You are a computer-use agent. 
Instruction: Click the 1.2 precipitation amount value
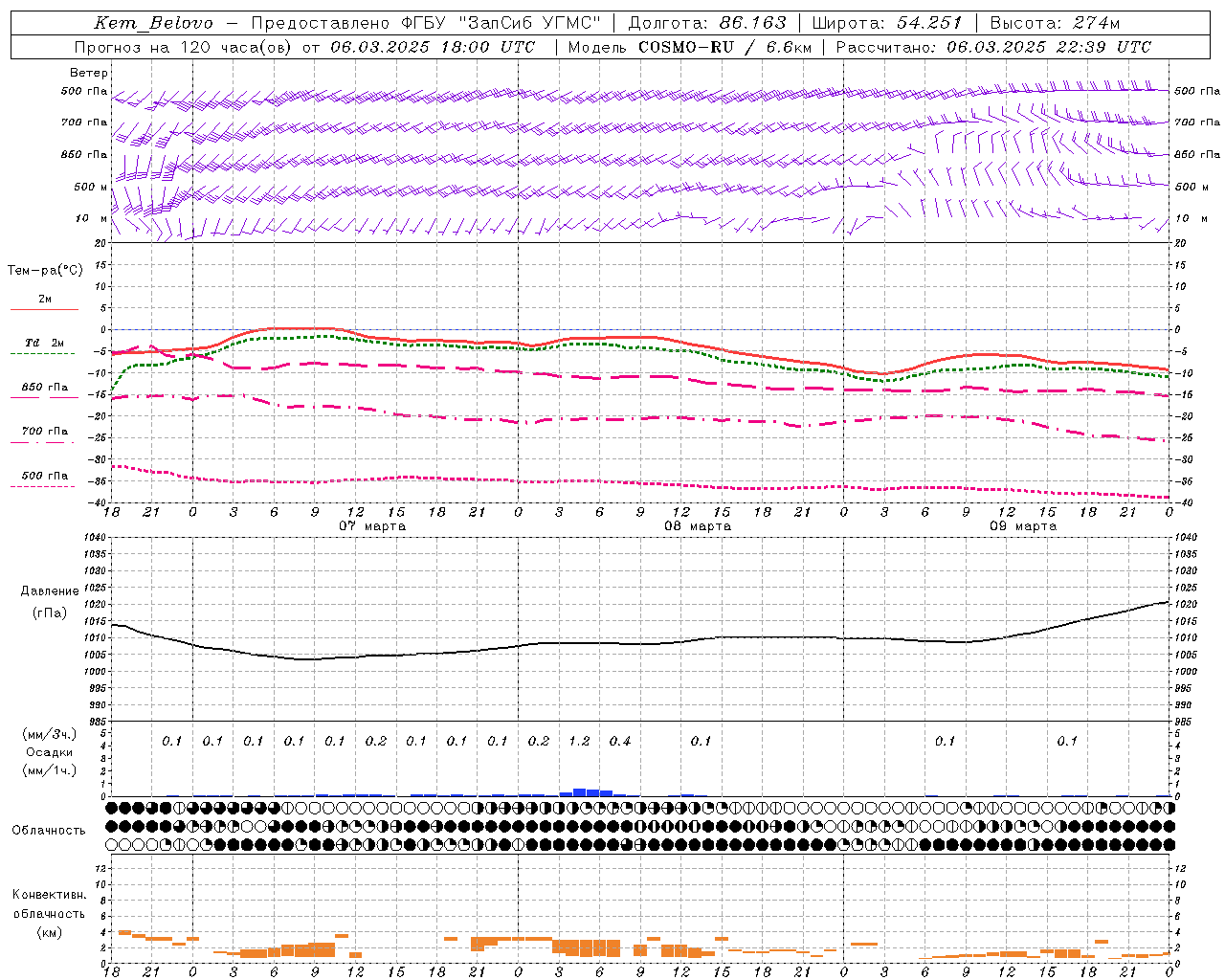(579, 741)
